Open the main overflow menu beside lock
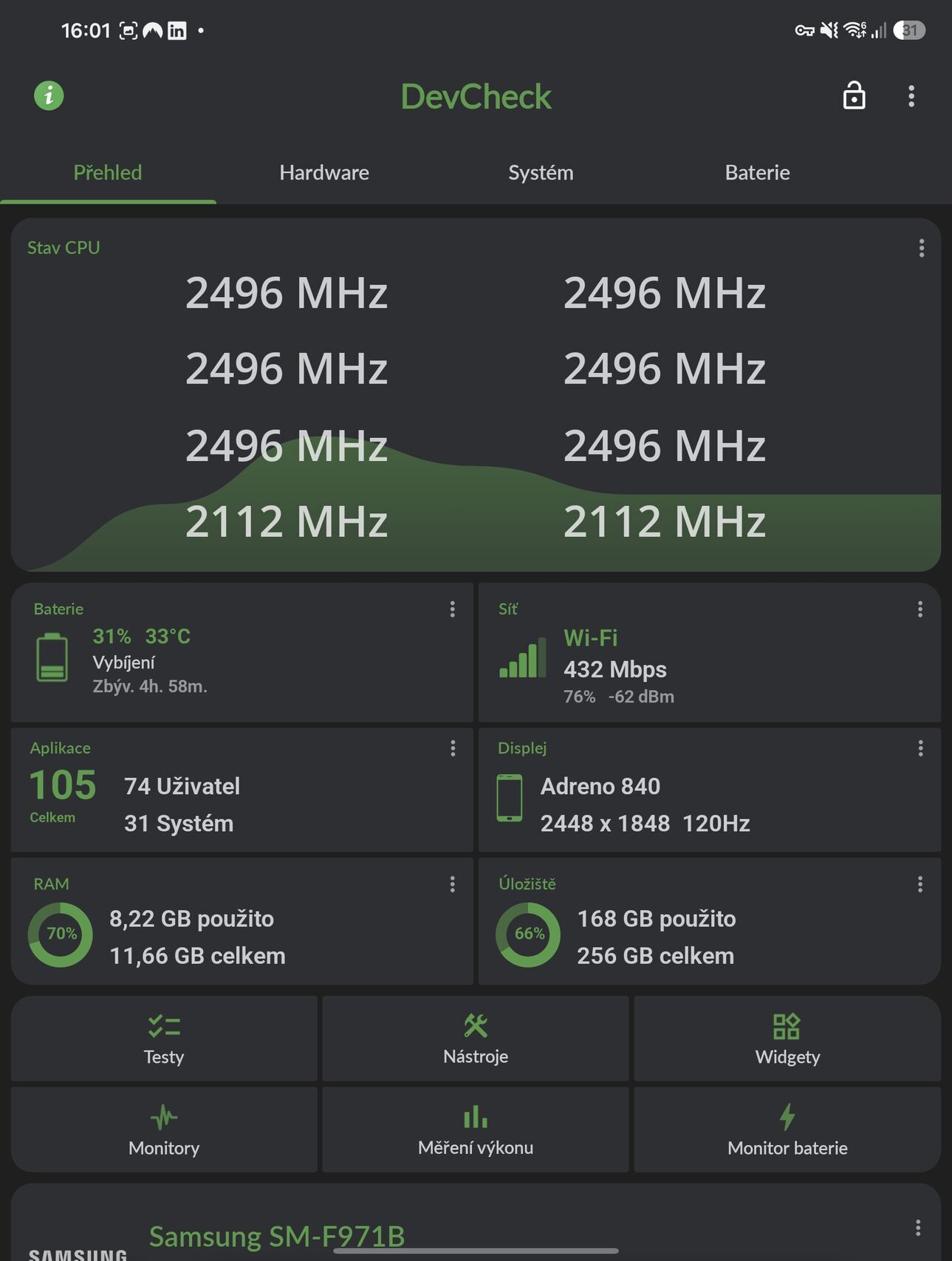952x1261 pixels. tap(911, 96)
